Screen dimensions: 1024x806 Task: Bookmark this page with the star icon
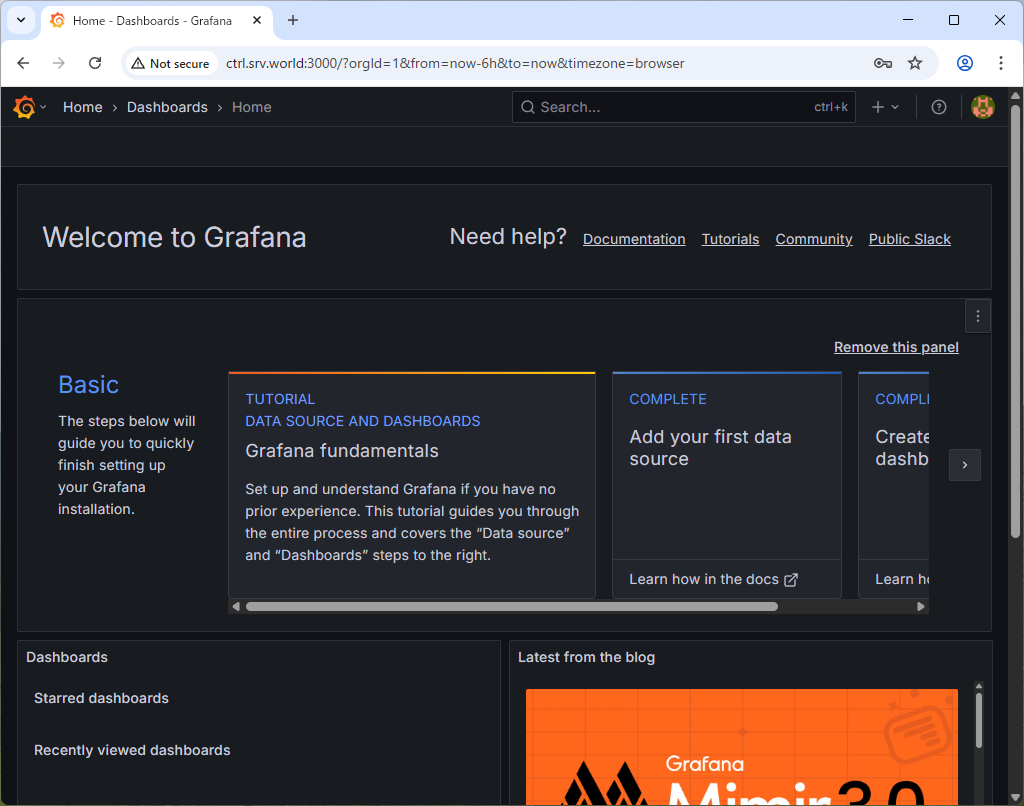pyautogui.click(x=914, y=63)
